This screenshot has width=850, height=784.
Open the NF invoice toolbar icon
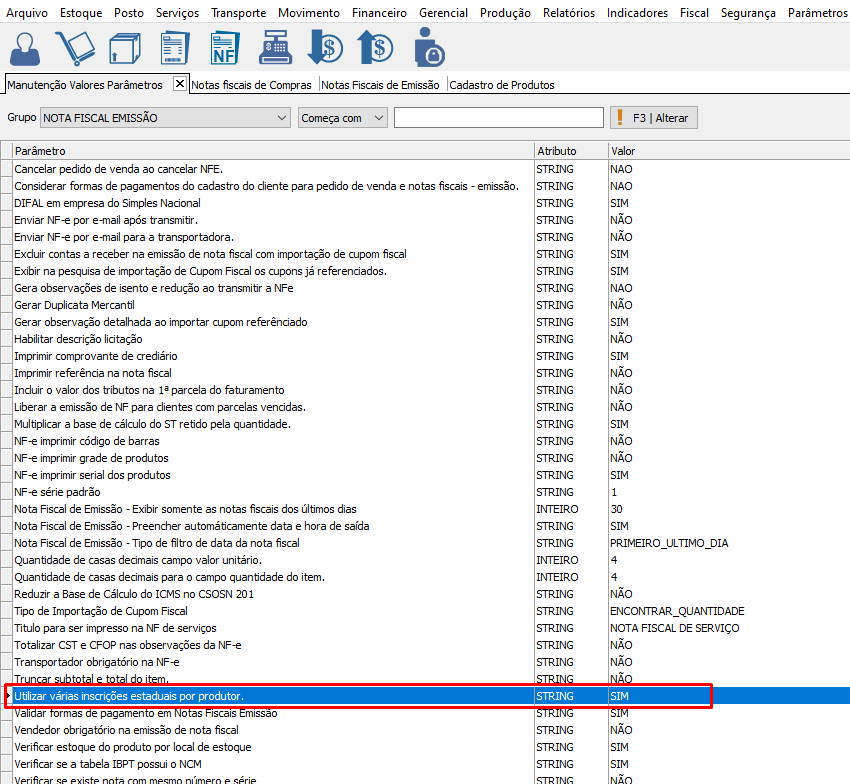(x=224, y=47)
